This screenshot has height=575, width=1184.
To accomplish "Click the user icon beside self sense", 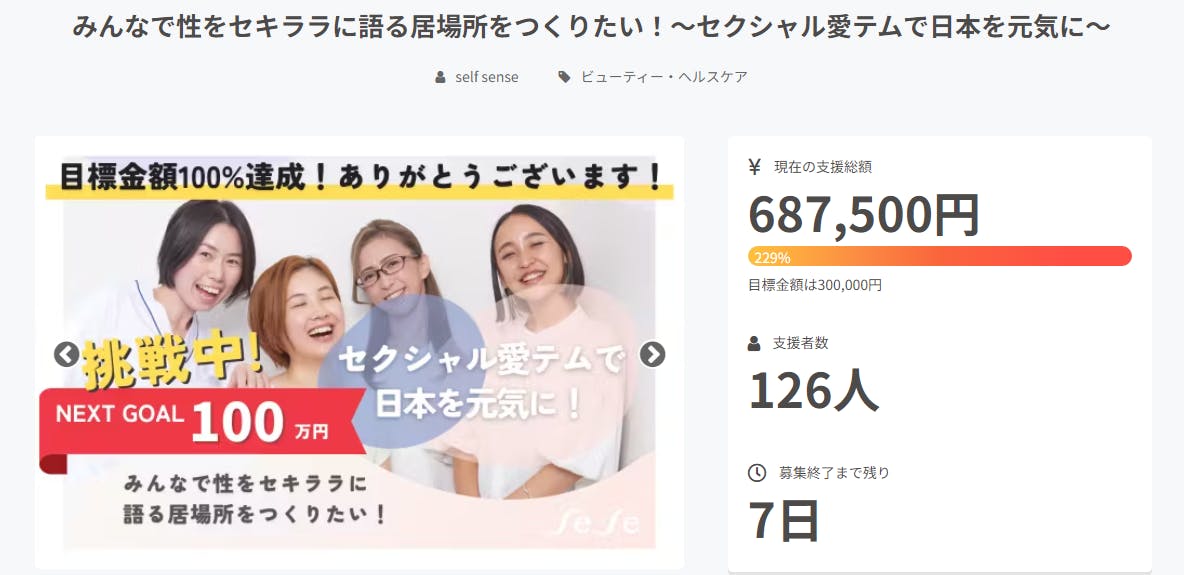I will (440, 77).
